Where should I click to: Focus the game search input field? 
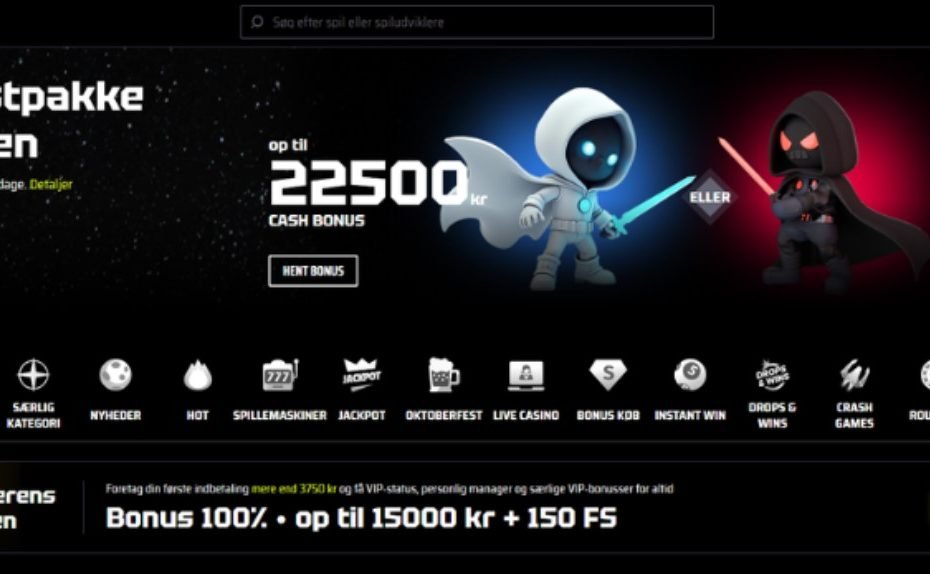point(477,22)
